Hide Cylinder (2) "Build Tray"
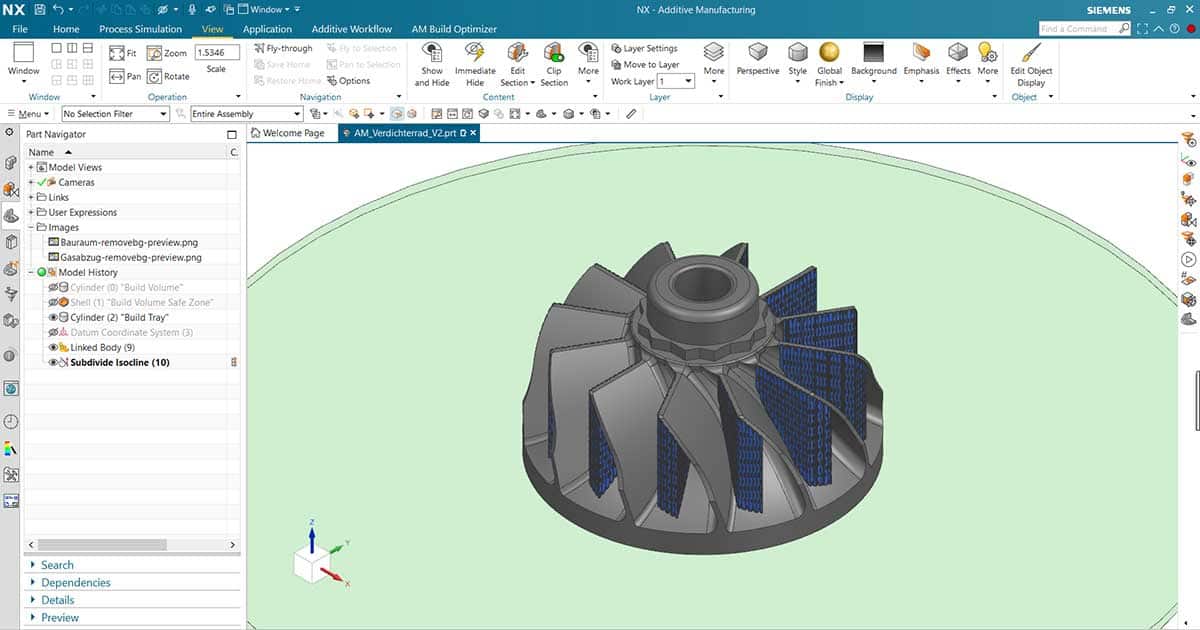This screenshot has width=1200, height=630. pos(54,317)
